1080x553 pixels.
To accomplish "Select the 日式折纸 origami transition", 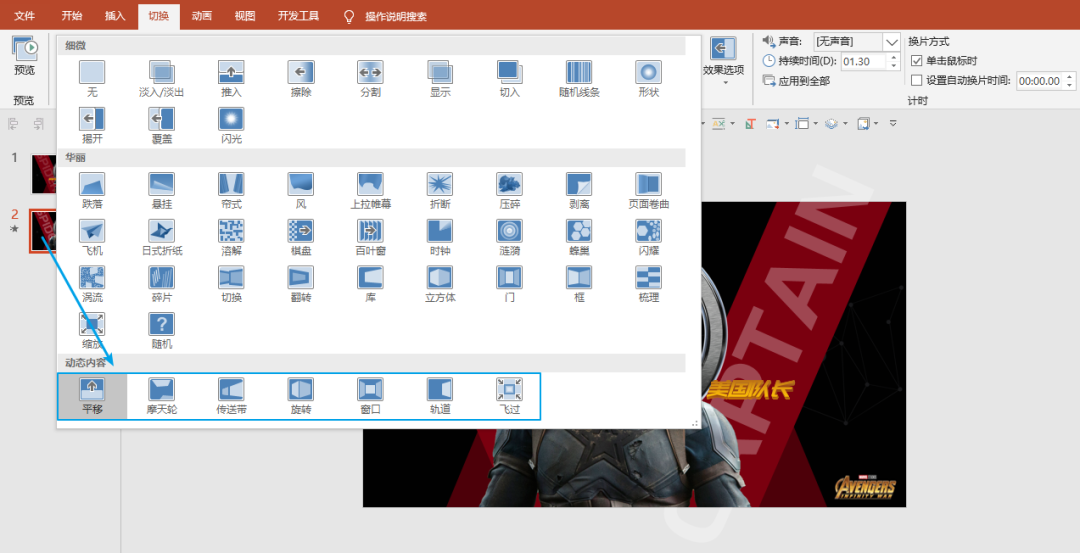I will point(162,238).
